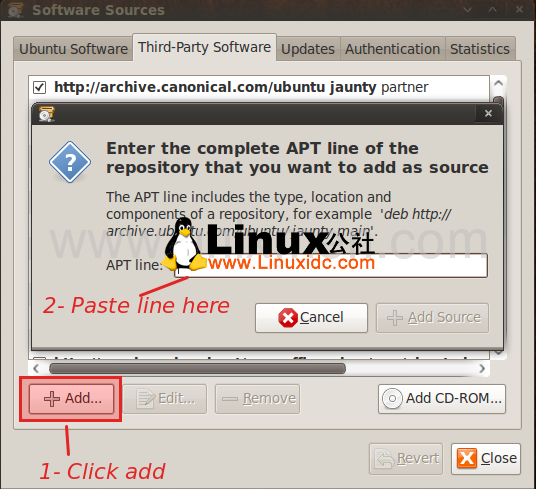
Task: Click the dialog's title bar software icon
Action: (46, 114)
